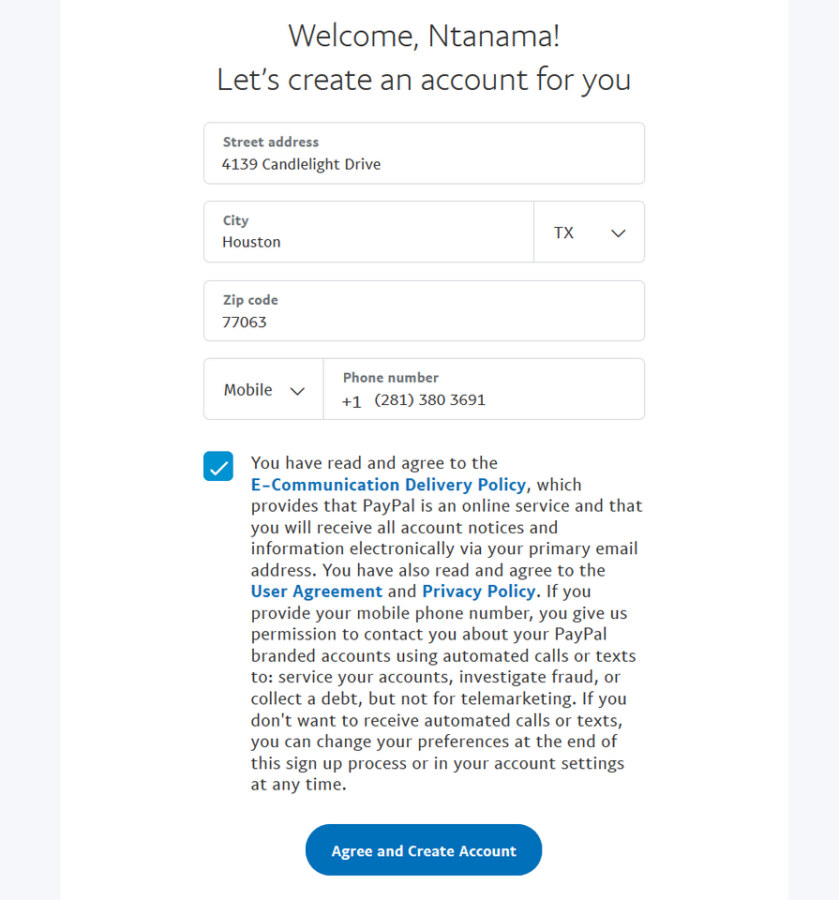The image size is (839, 900).
Task: Open the state dropdown showing TX
Action: click(x=589, y=232)
